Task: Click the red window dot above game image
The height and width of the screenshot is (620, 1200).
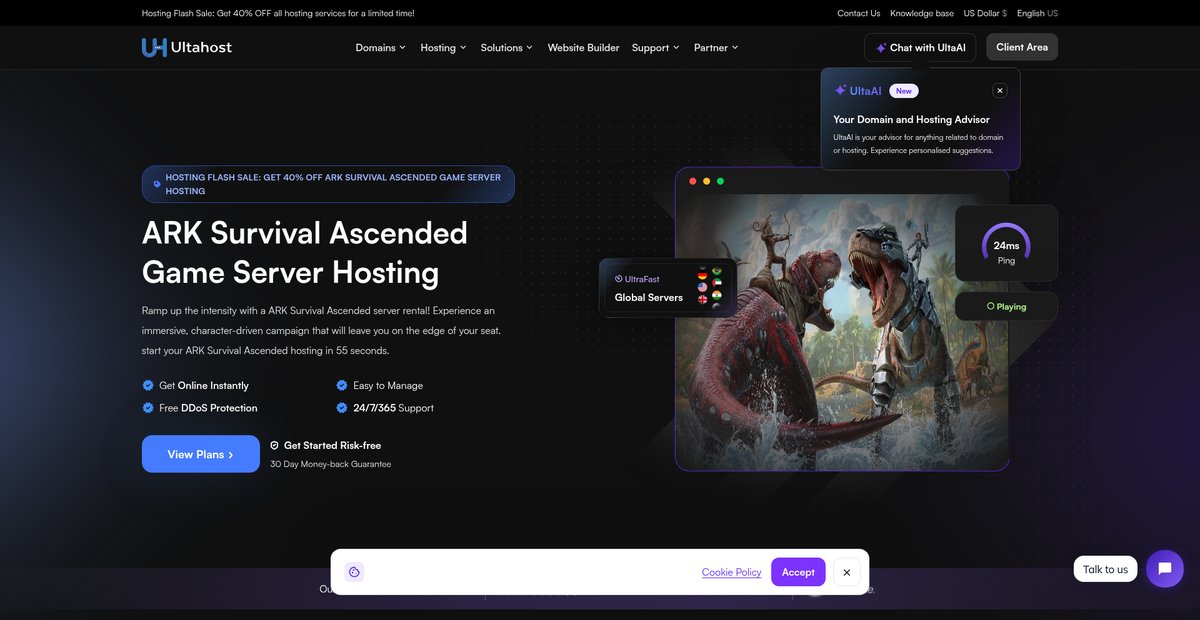Action: click(692, 181)
